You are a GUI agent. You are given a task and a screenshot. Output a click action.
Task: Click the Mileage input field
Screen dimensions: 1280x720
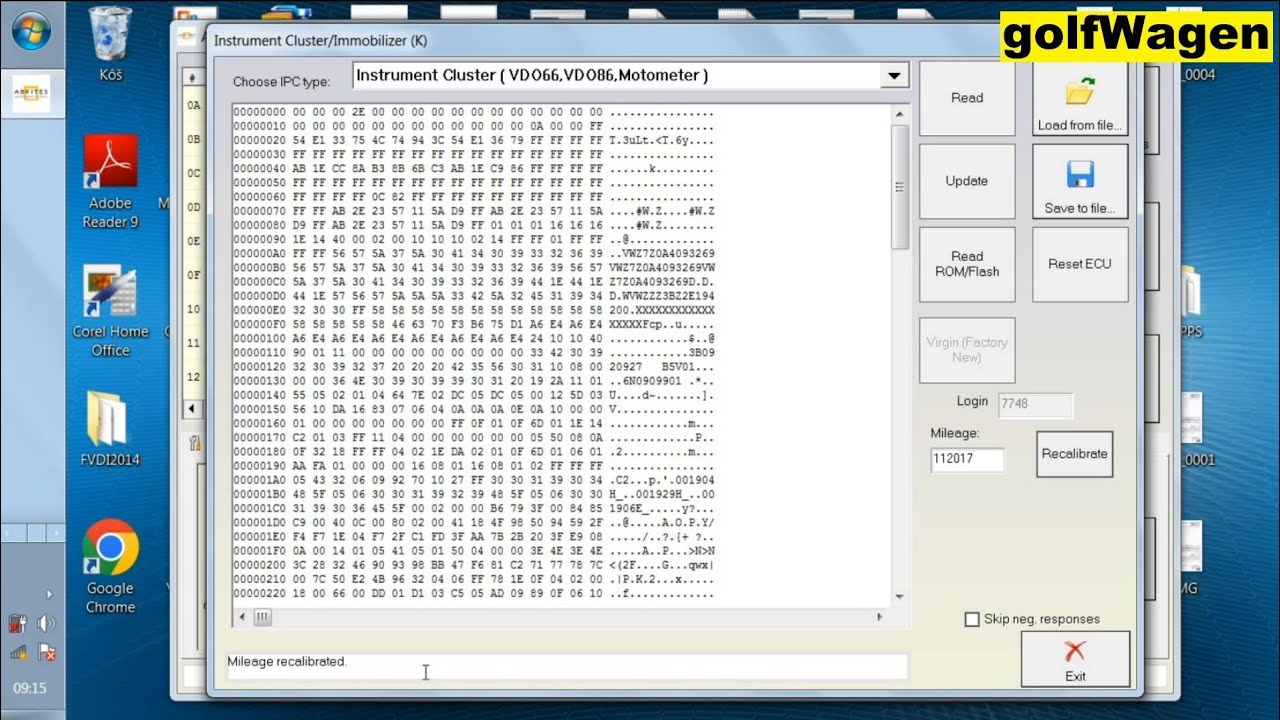point(967,460)
